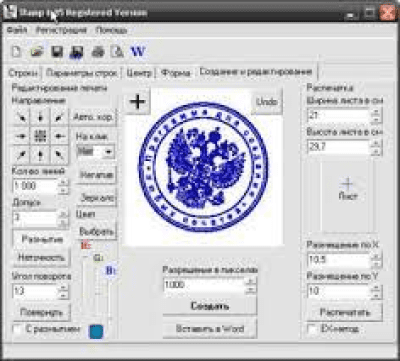Click the Размытие button
The width and height of the screenshot is (400, 361).
pos(42,239)
